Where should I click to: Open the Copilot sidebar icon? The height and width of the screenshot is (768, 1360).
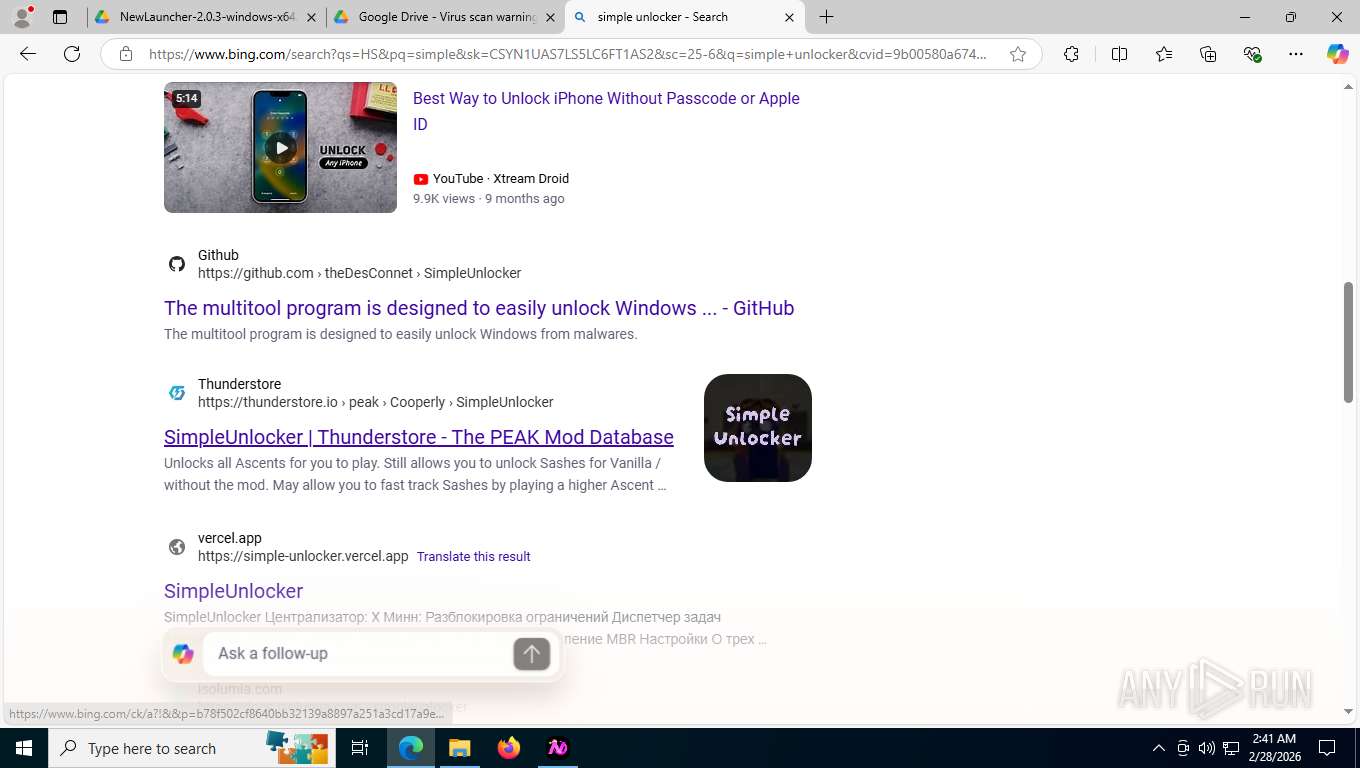1337,54
